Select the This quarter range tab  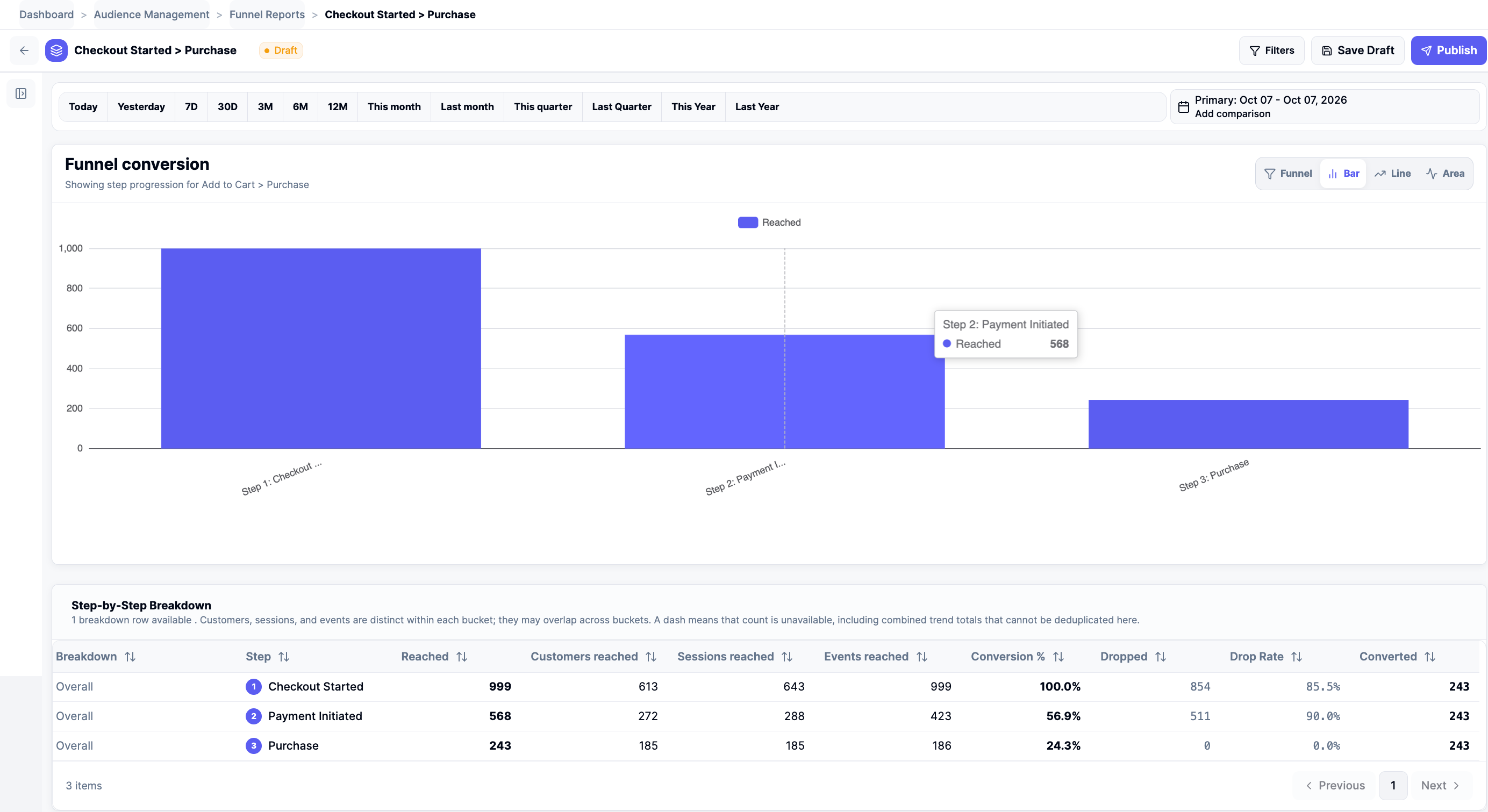tap(543, 107)
